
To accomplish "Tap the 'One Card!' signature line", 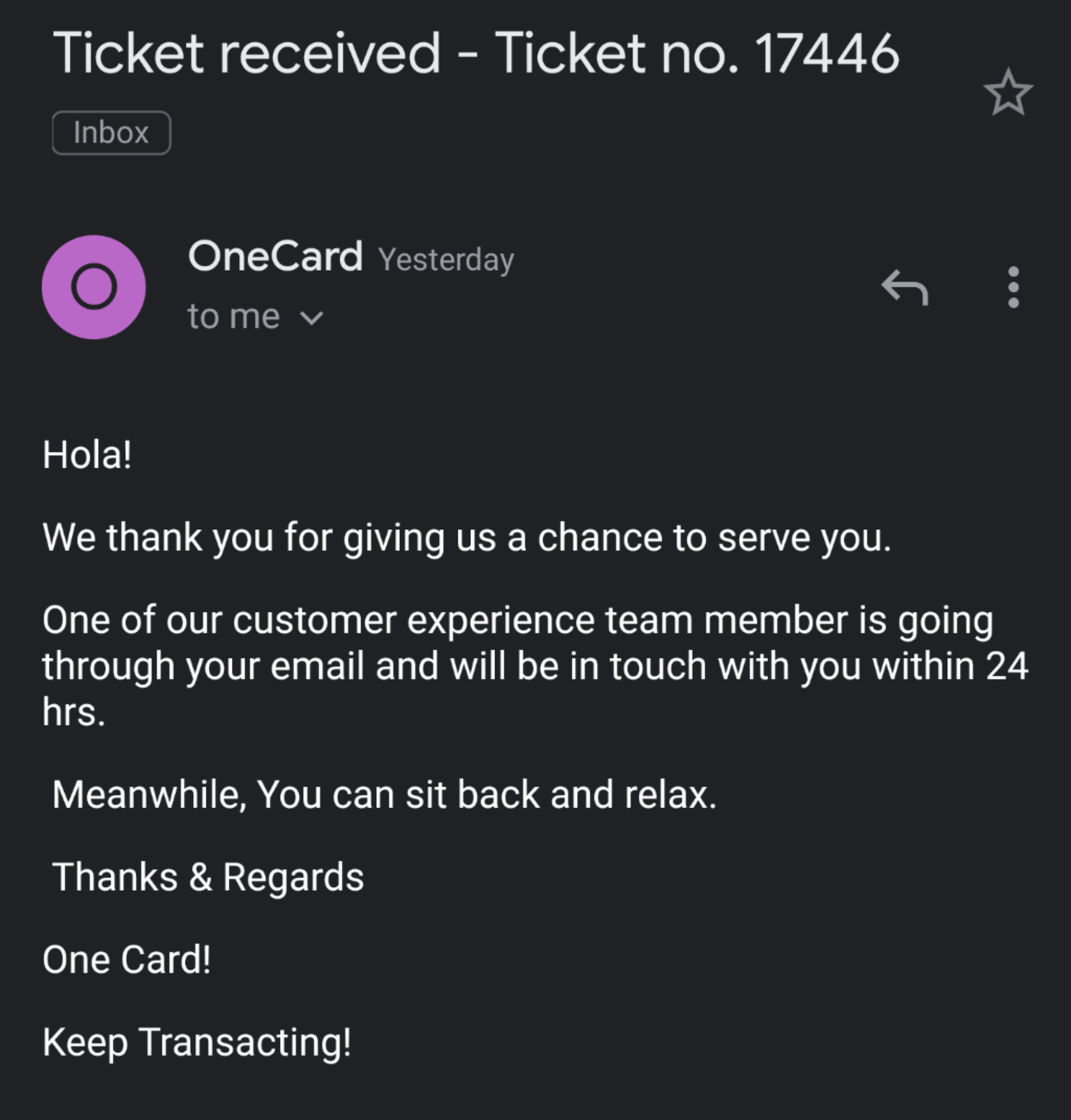I will point(127,960).
